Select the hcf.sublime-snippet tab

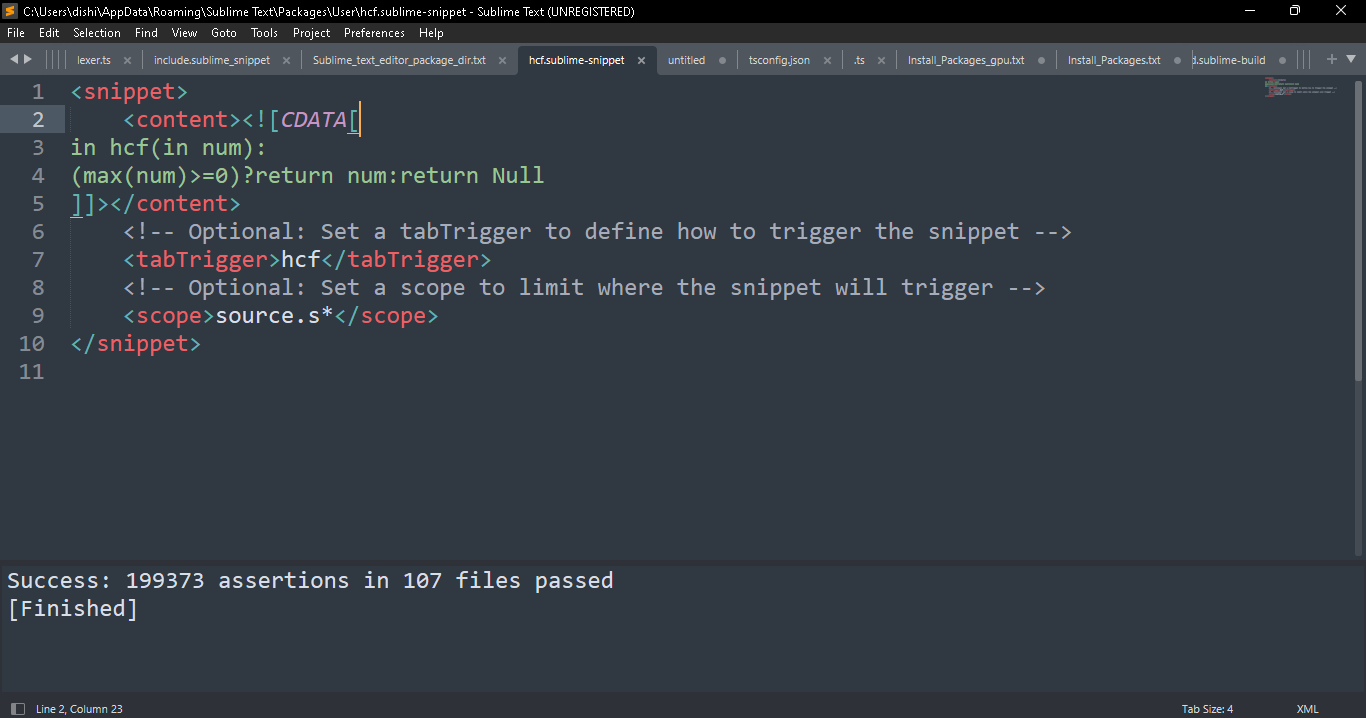pos(577,60)
